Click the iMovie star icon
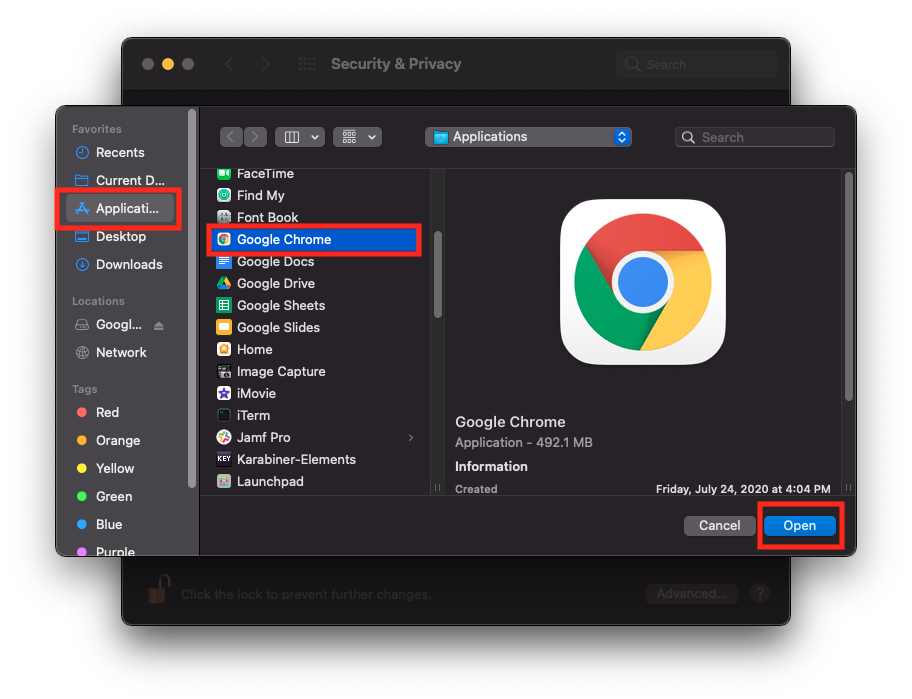Viewport: 912px width, 699px height. [224, 393]
